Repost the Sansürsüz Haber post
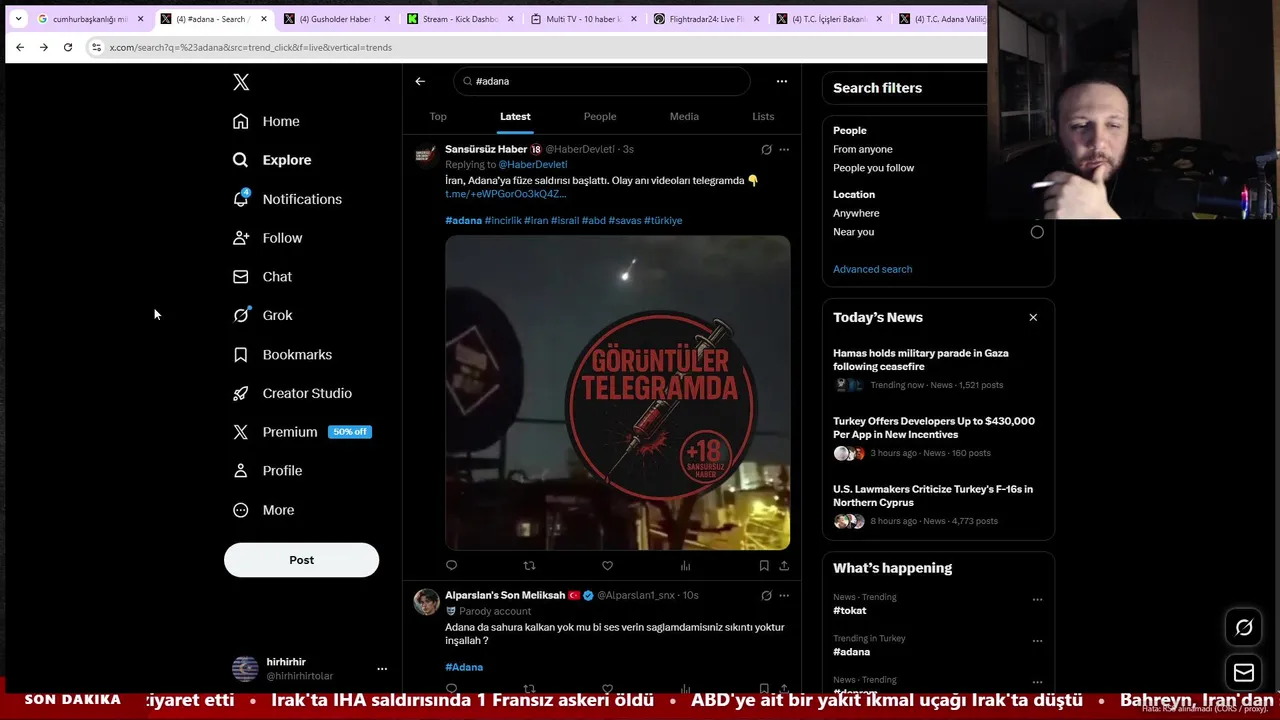The height and width of the screenshot is (720, 1280). [x=530, y=566]
